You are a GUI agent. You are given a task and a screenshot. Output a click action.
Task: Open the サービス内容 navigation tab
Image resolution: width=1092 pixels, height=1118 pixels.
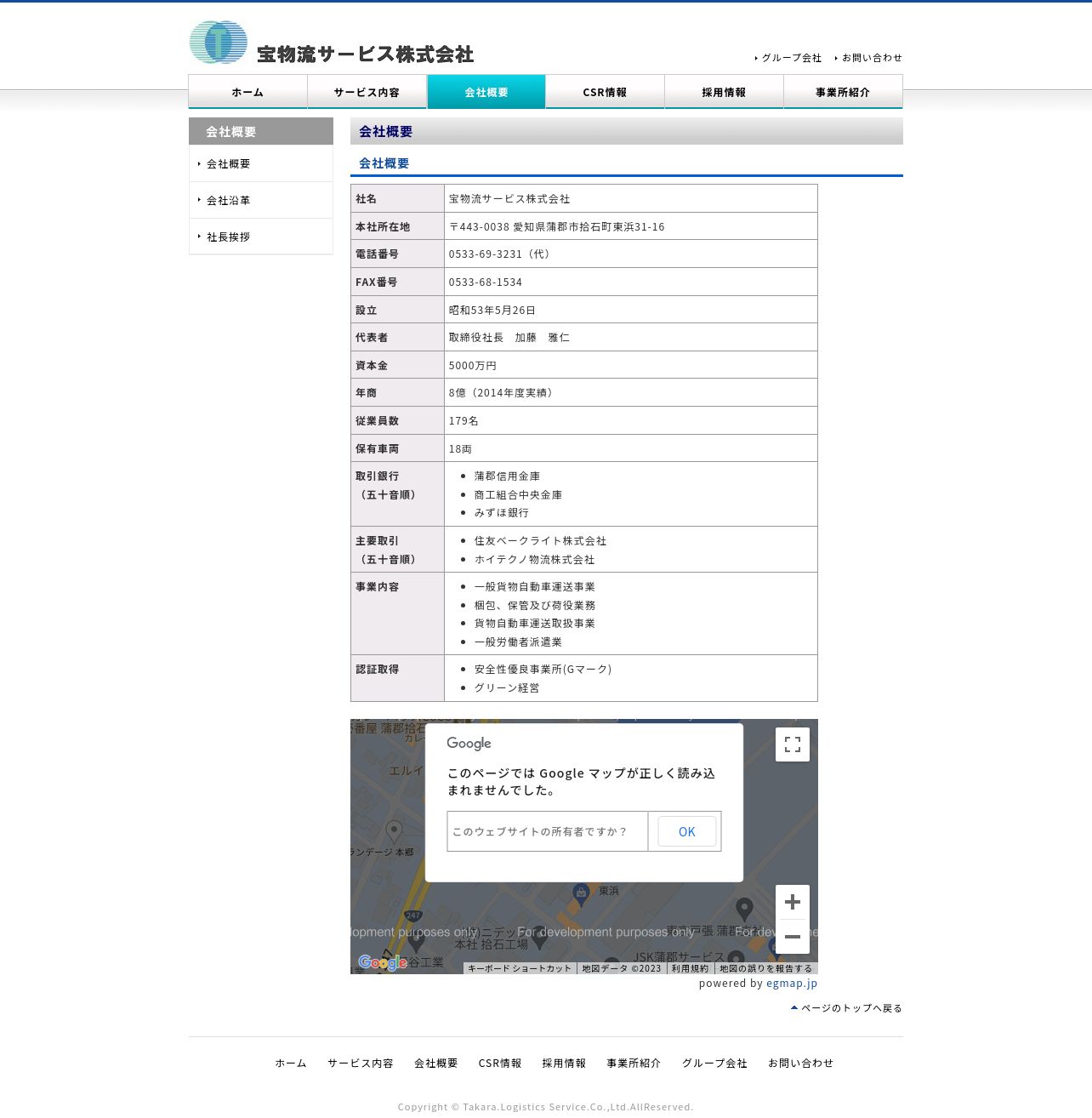tap(367, 92)
